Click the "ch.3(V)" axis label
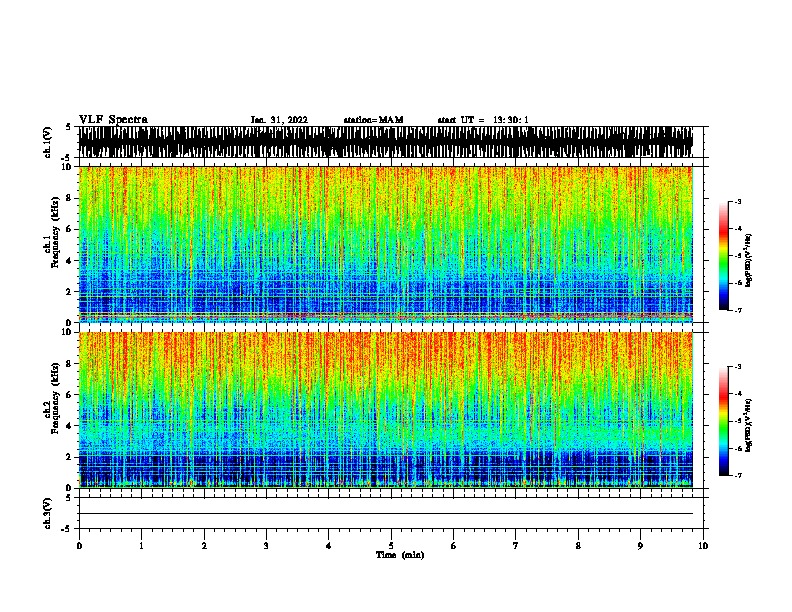 point(48,513)
